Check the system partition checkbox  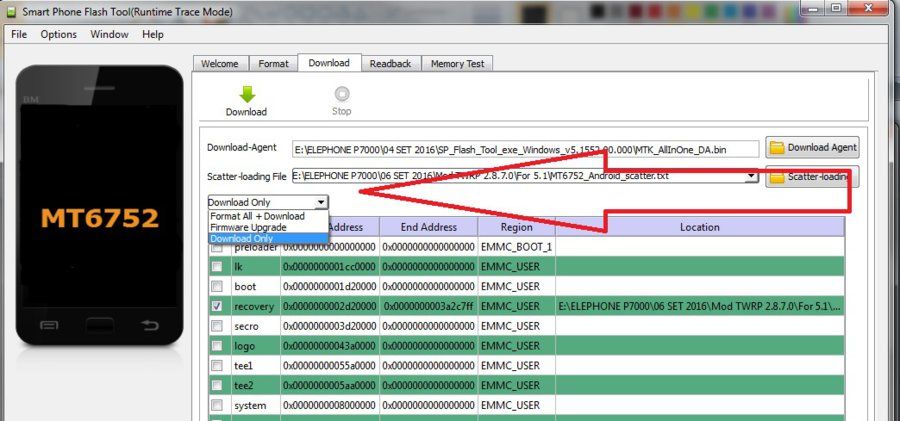point(217,405)
